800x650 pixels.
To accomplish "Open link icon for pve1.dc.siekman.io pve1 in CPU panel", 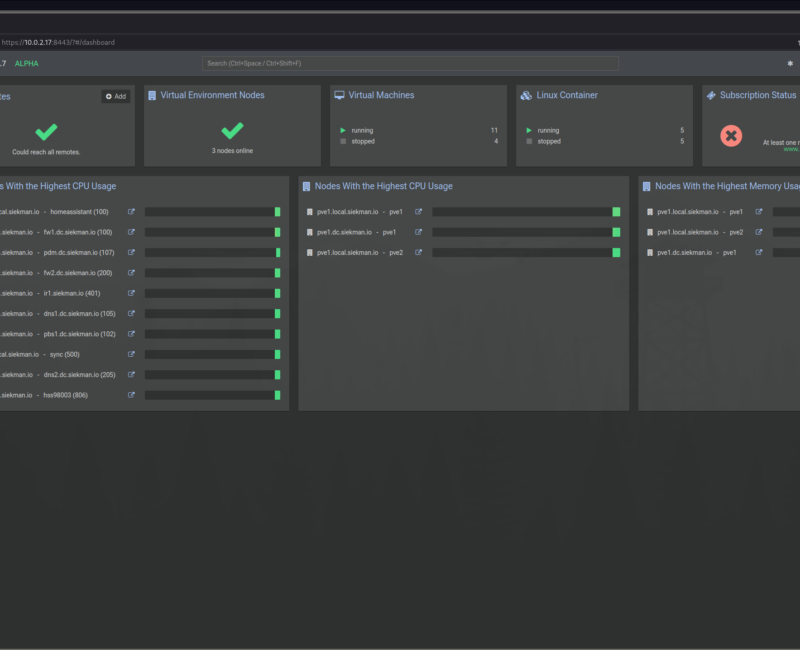I will (x=418, y=232).
